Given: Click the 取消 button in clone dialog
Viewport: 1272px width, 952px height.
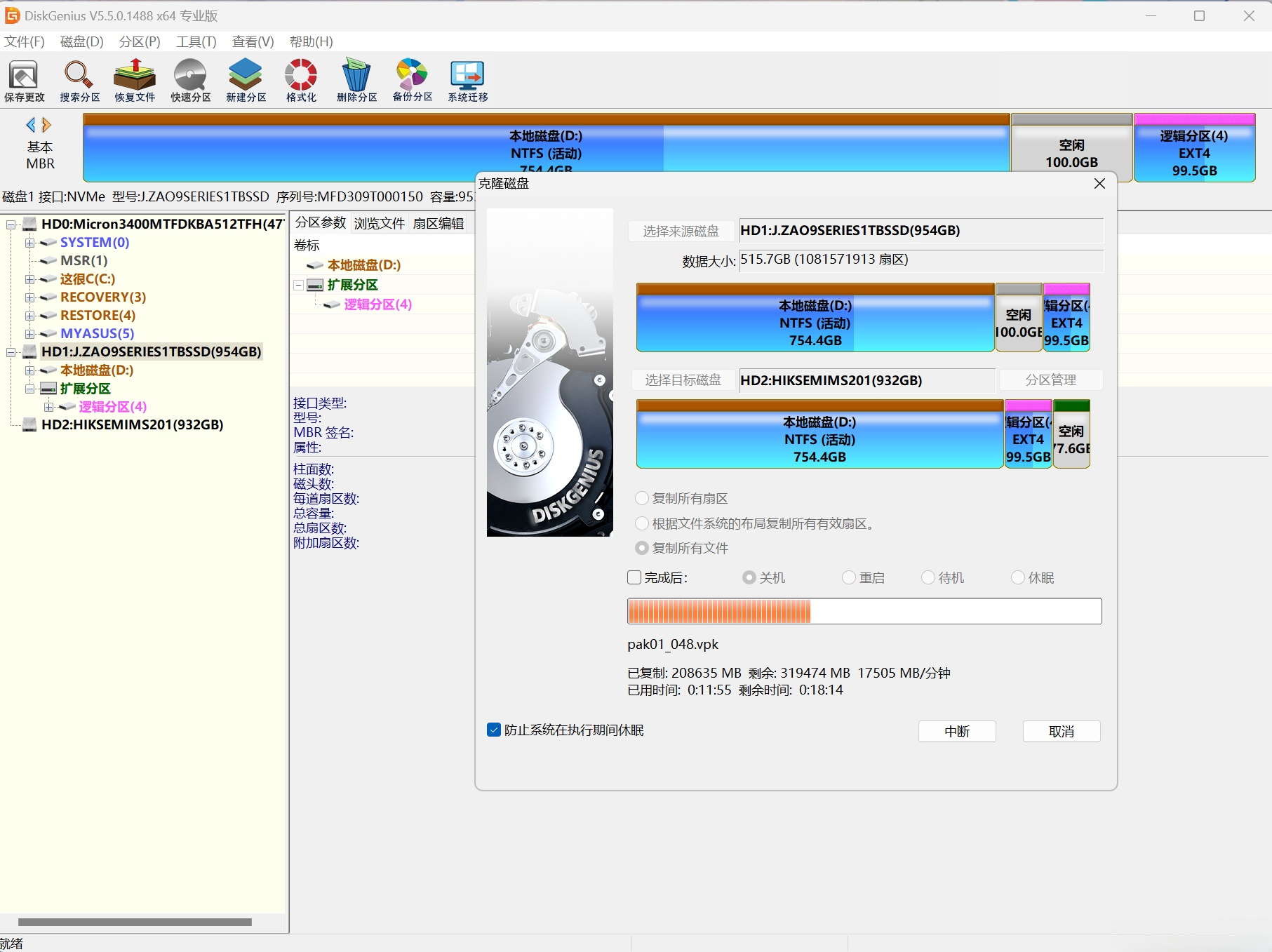Looking at the screenshot, I should coord(1061,731).
